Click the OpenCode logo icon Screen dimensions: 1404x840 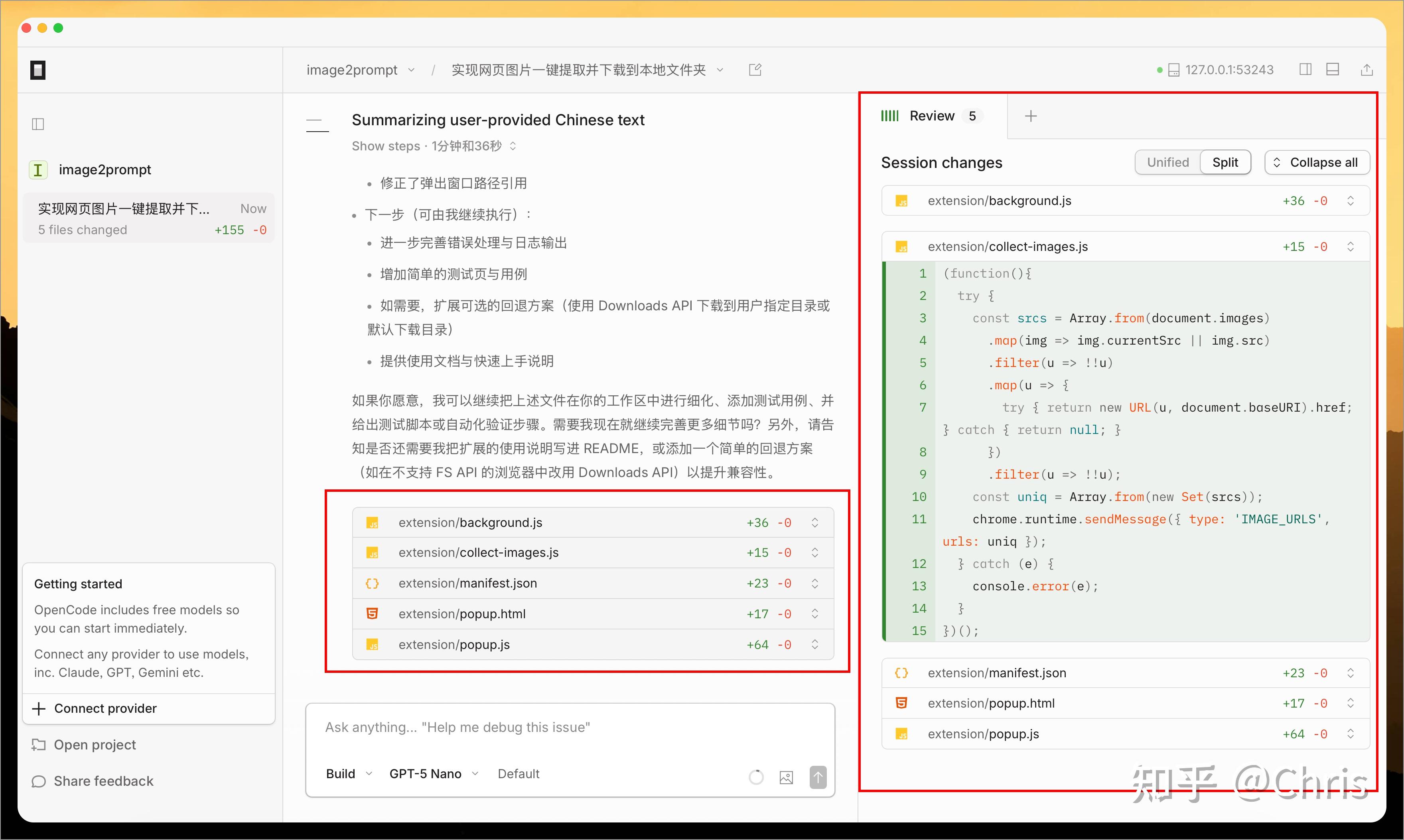[x=38, y=70]
